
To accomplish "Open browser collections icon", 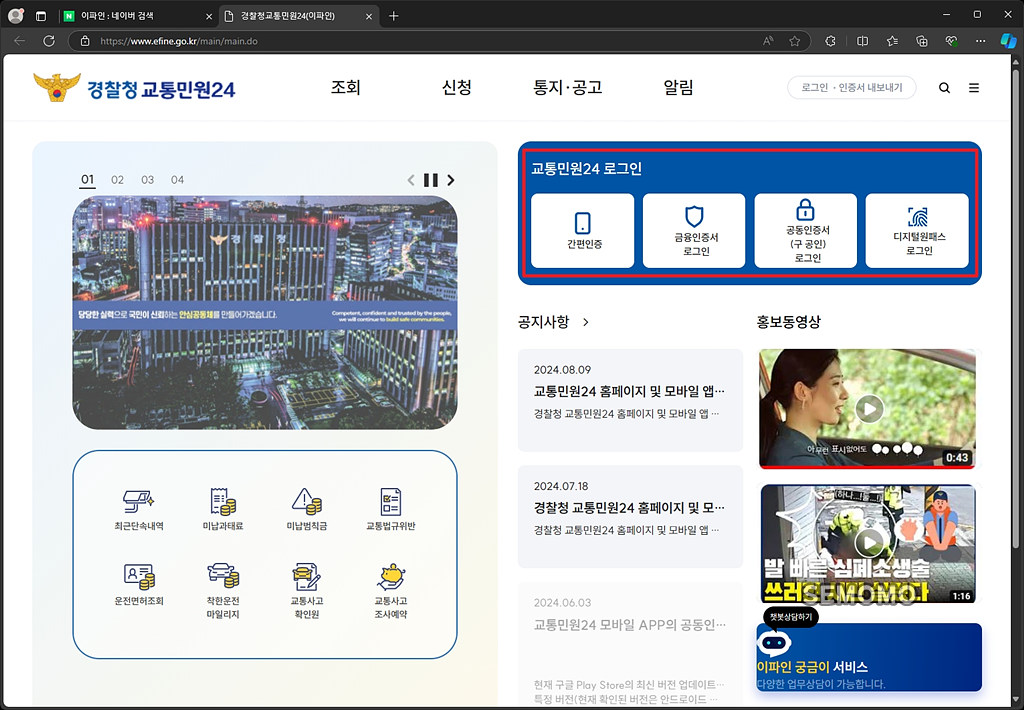I will pyautogui.click(x=921, y=41).
